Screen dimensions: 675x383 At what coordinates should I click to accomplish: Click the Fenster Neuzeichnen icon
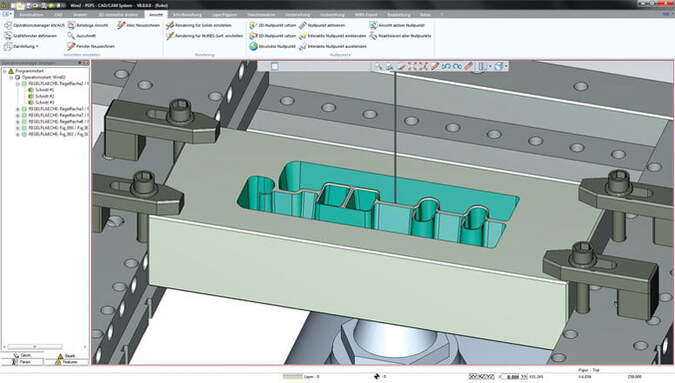[x=71, y=46]
